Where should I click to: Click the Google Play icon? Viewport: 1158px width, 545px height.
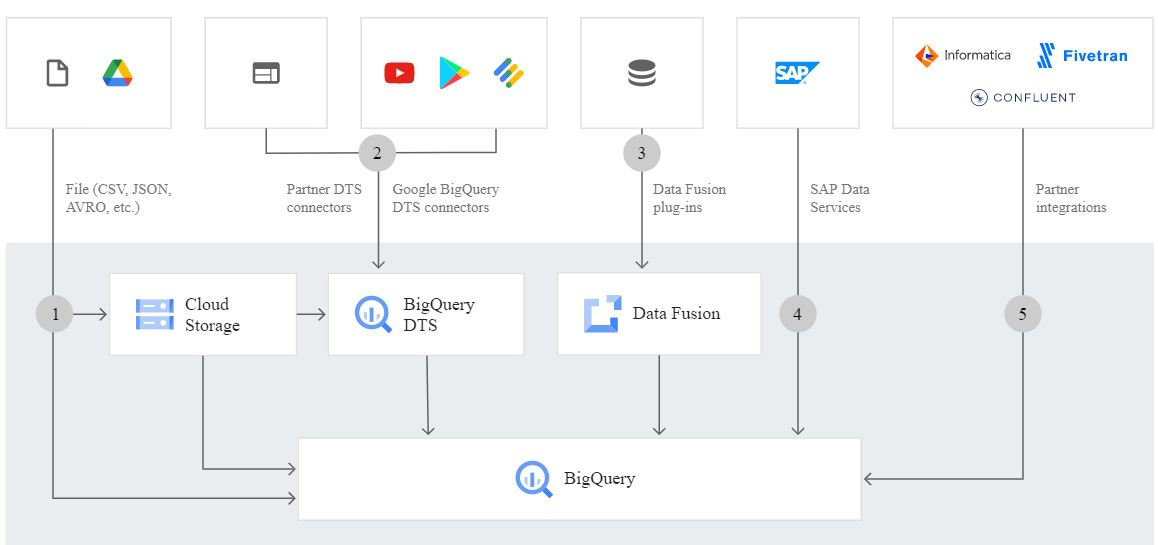click(x=454, y=73)
